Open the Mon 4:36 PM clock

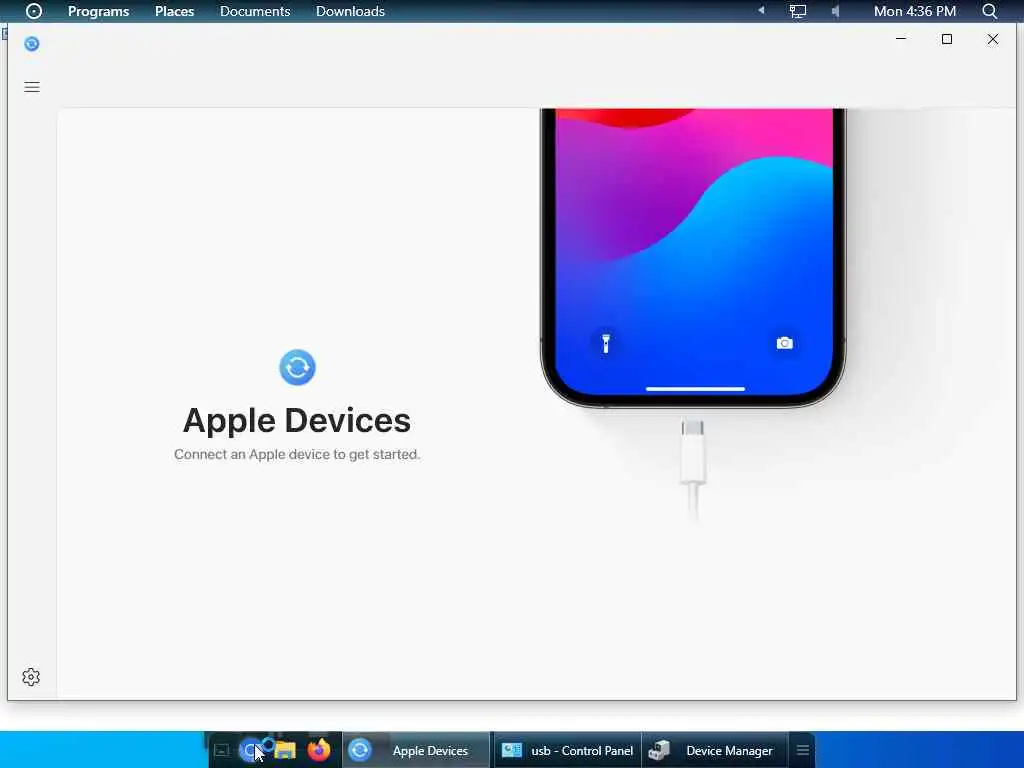tap(914, 11)
